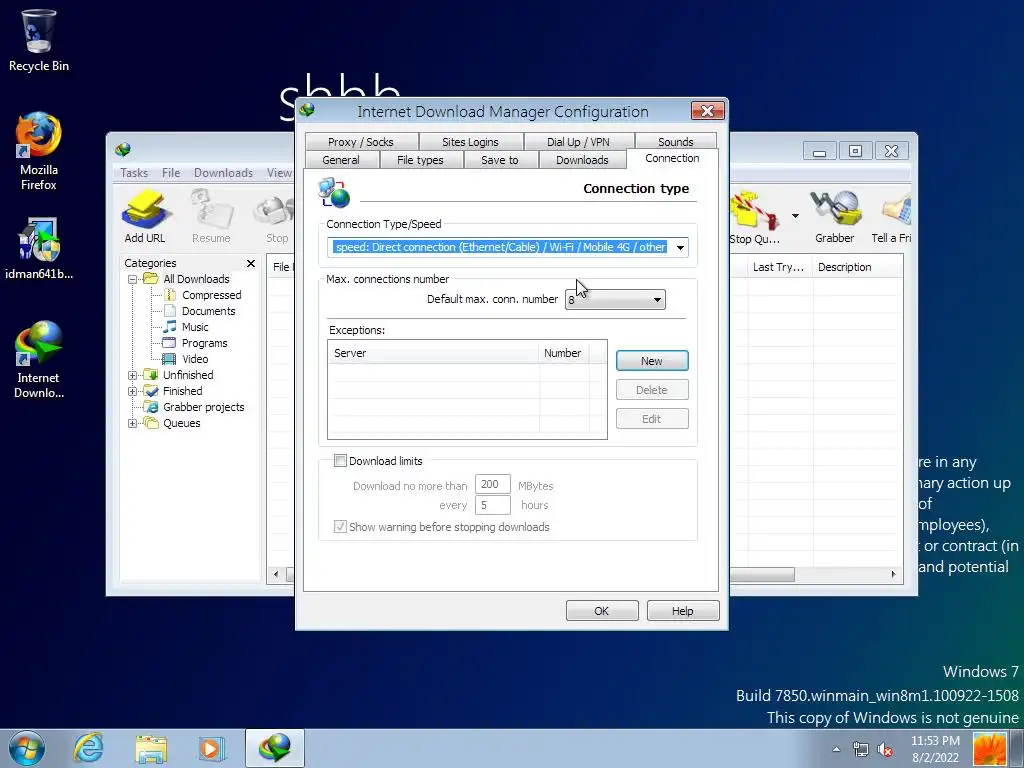This screenshot has height=768, width=1024.
Task: Open File menu in IDM window
Action: [x=171, y=173]
